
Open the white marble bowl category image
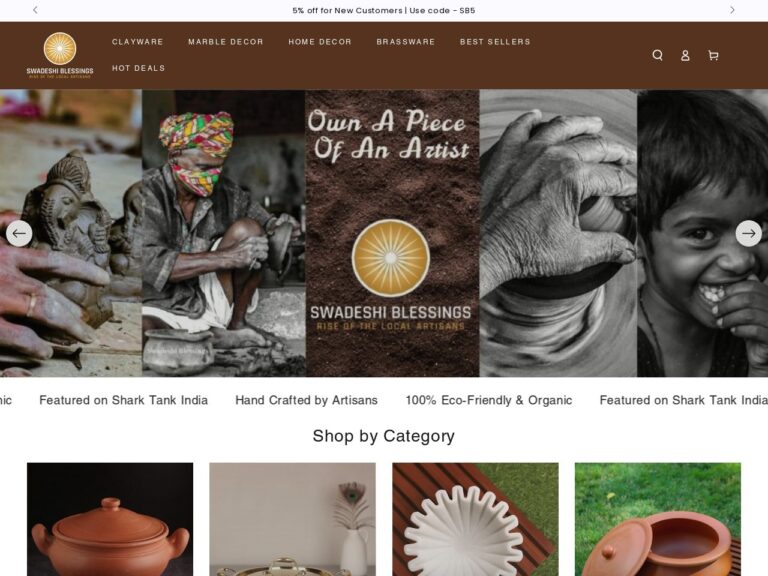point(475,519)
